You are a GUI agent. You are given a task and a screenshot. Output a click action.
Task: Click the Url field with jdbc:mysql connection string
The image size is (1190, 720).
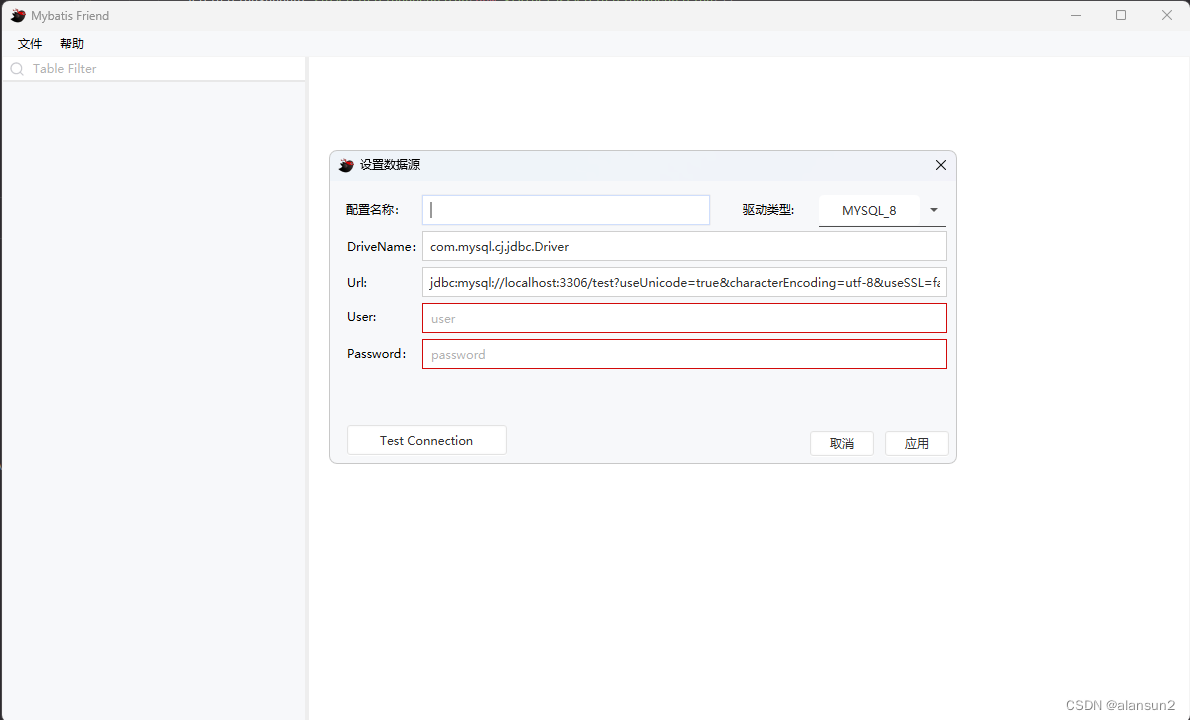coord(684,282)
